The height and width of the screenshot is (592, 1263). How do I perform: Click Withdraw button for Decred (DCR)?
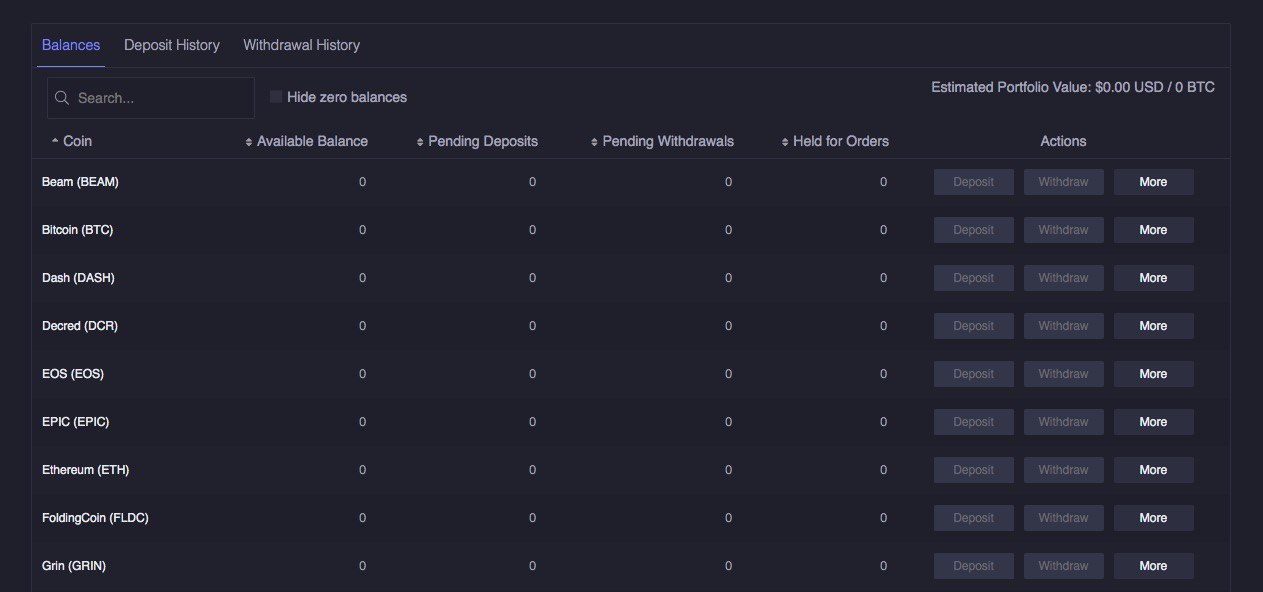[1063, 326]
